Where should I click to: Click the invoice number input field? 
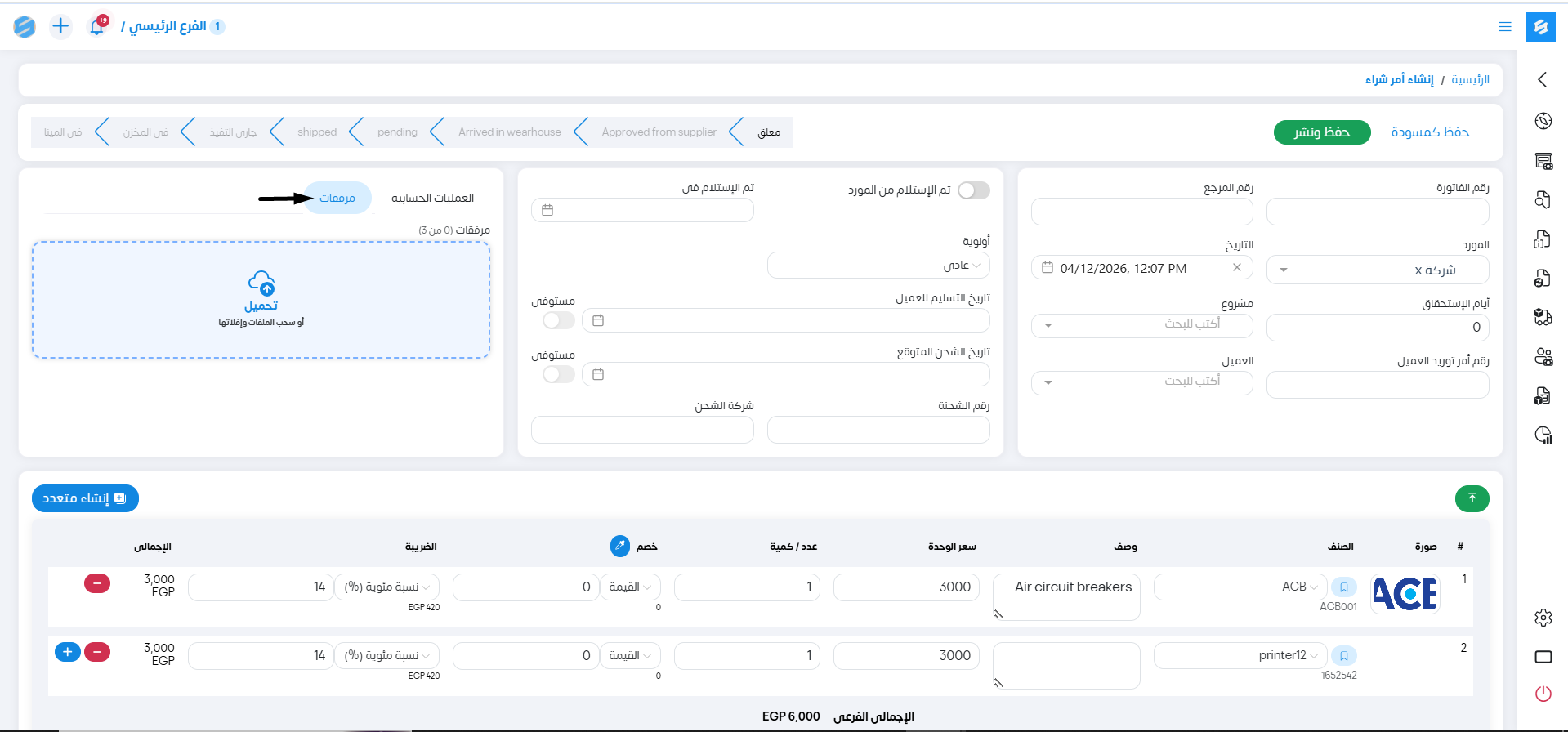(1377, 212)
